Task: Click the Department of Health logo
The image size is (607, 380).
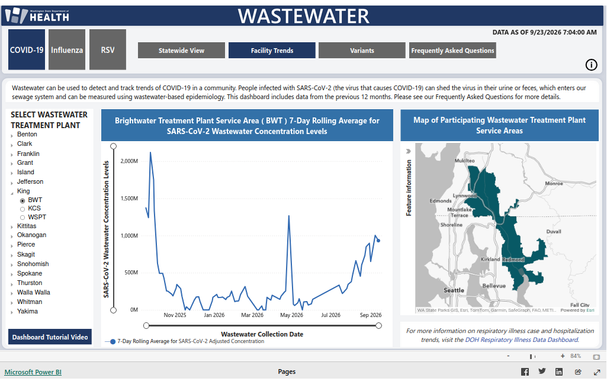Action: (x=37, y=16)
